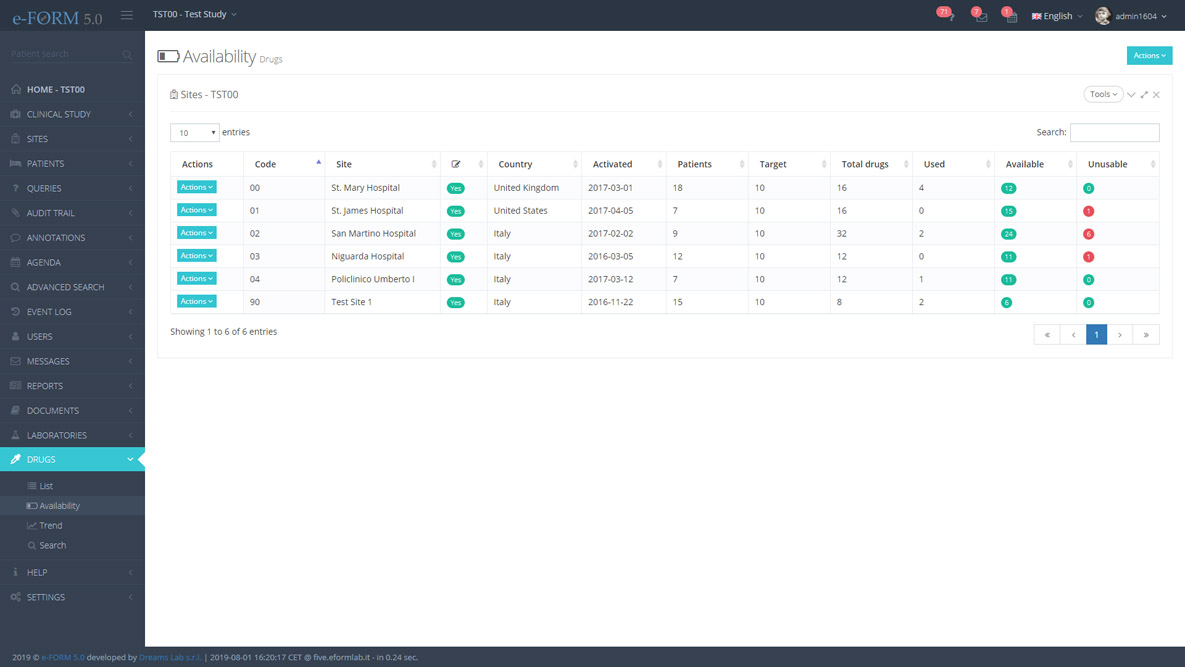Sort table by the Code column

click(x=283, y=164)
